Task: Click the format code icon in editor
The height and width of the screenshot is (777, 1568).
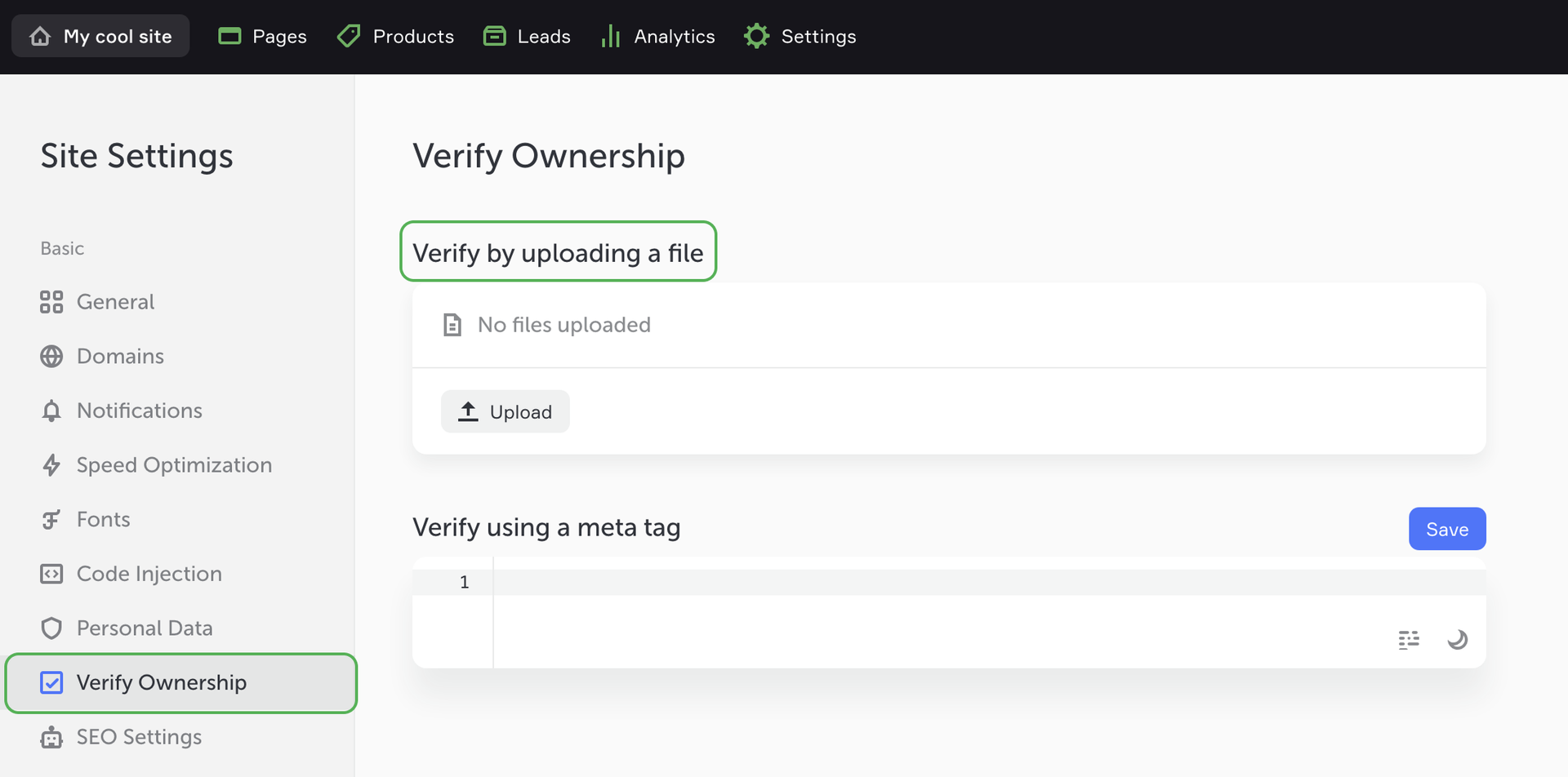Action: pyautogui.click(x=1408, y=640)
